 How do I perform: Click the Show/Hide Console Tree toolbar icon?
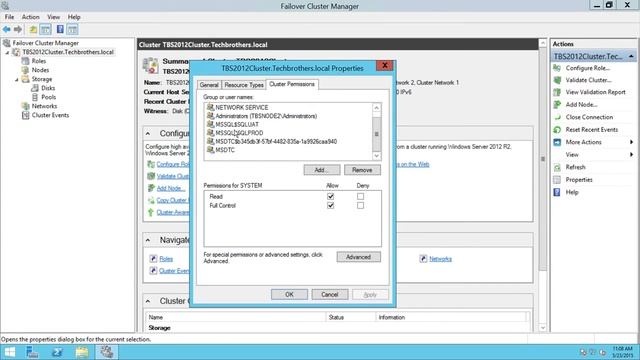[45, 29]
